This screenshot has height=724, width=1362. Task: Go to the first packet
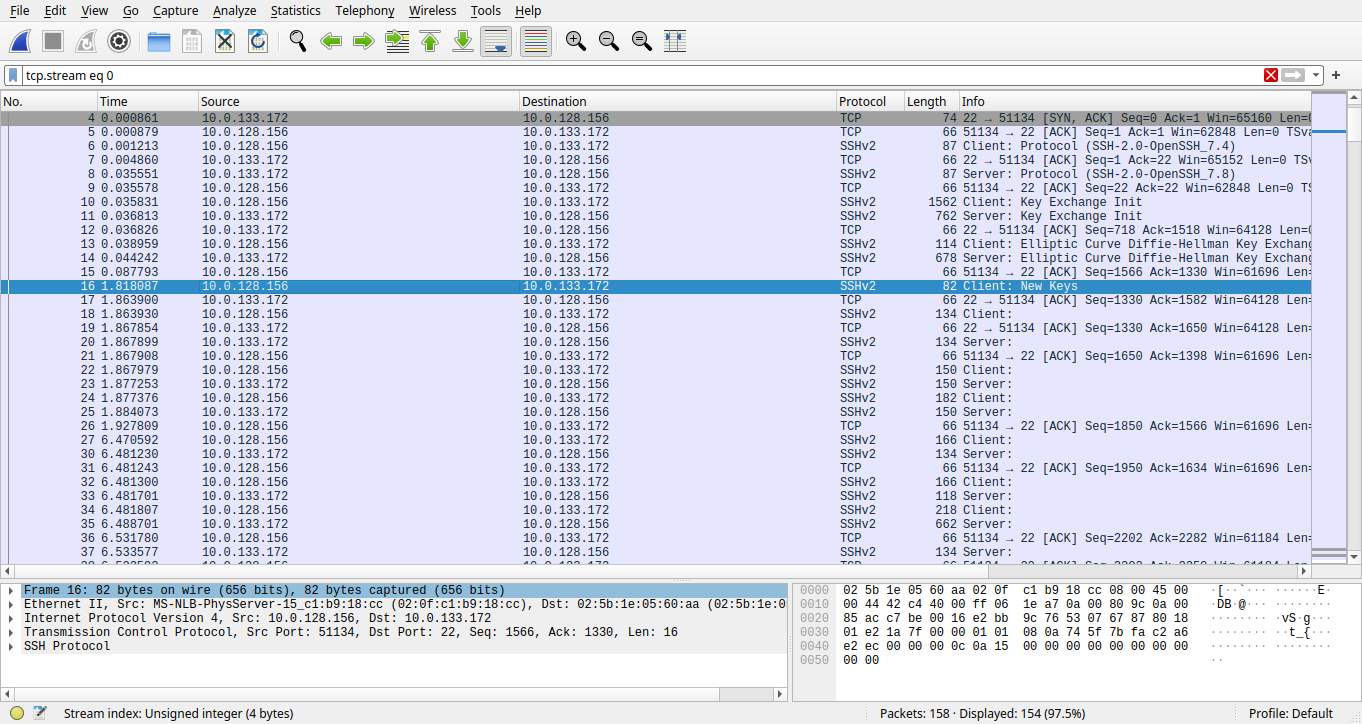tap(430, 41)
